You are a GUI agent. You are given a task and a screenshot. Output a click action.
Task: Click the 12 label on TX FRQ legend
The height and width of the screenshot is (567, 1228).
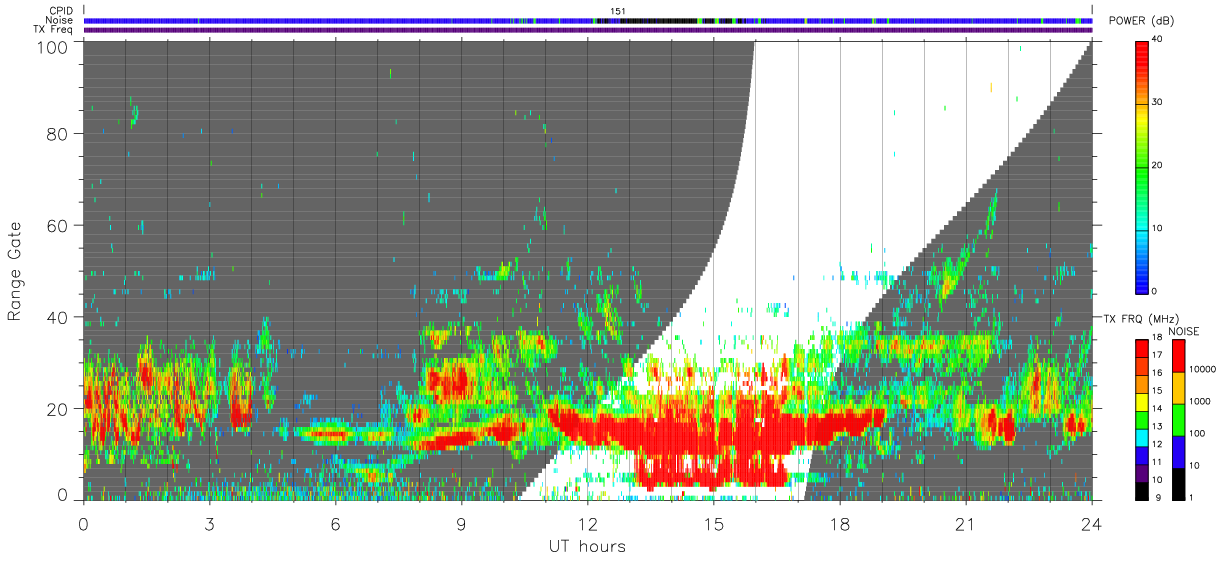coord(1158,444)
